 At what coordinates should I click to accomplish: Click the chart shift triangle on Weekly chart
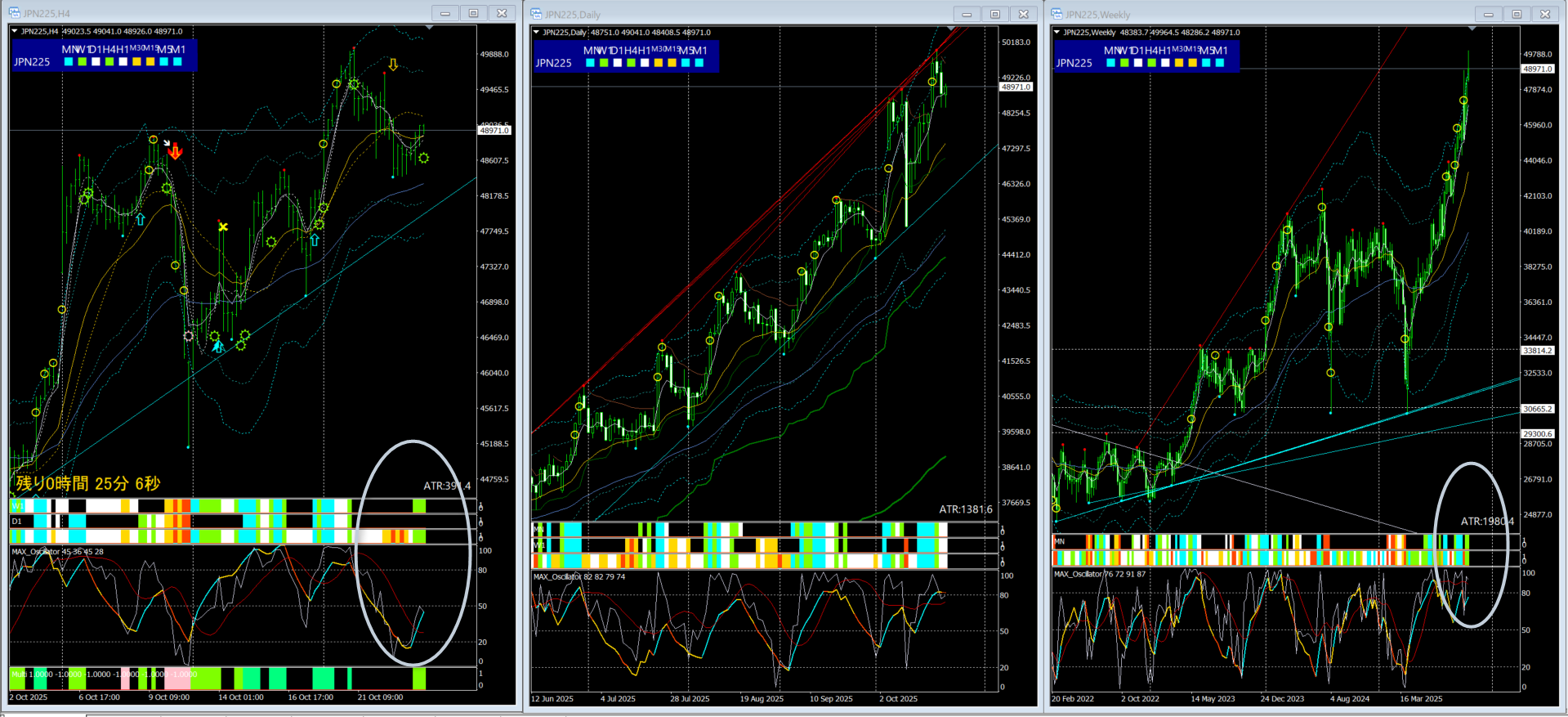1472,29
